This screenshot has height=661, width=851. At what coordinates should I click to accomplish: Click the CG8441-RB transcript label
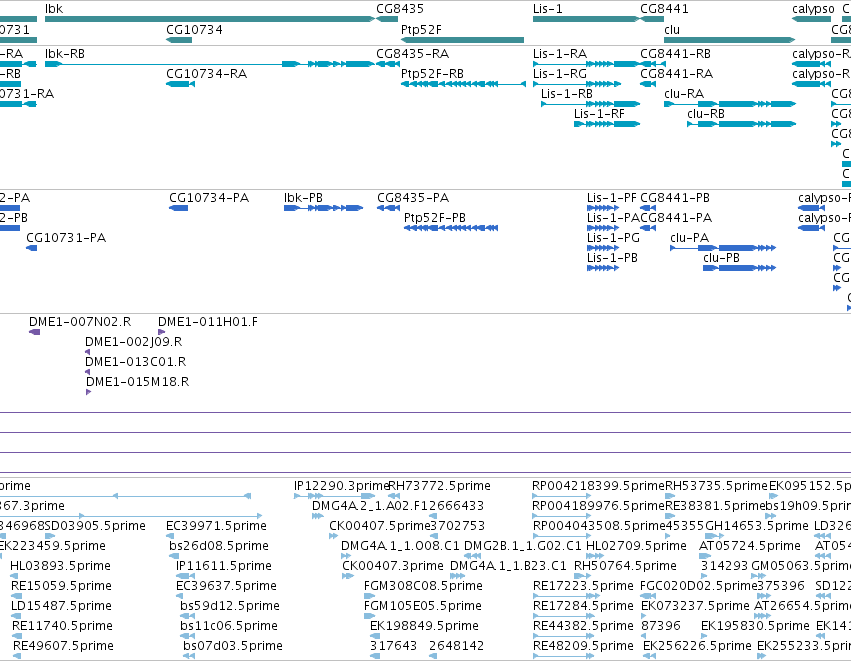[676, 54]
